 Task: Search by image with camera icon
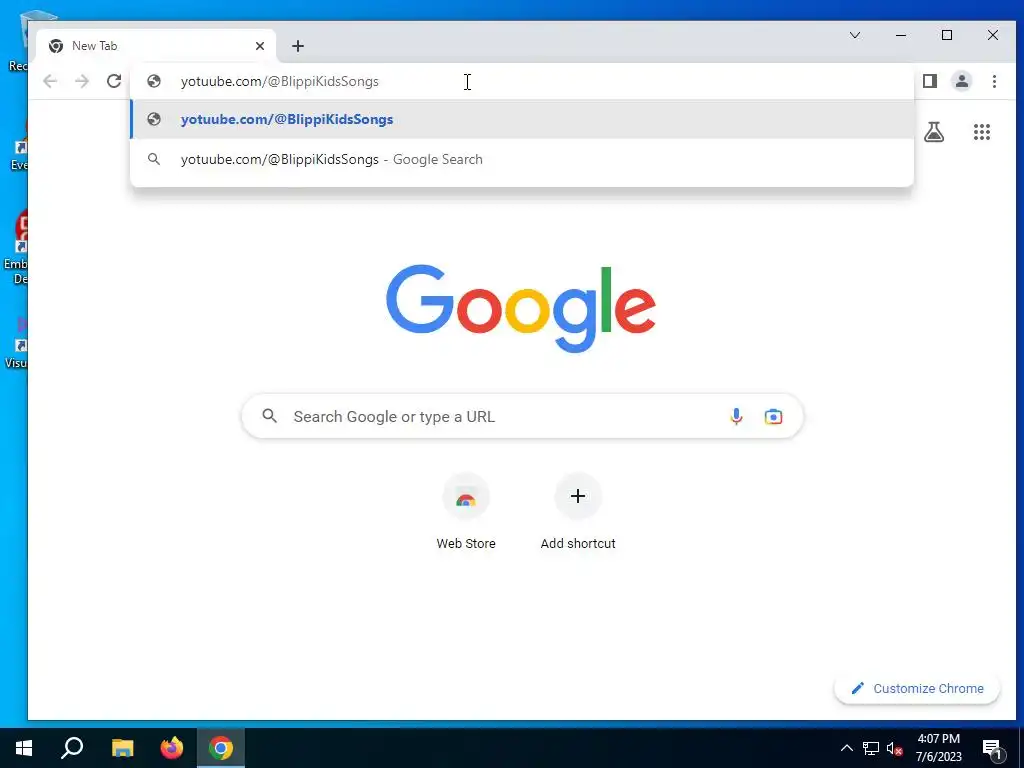point(773,417)
